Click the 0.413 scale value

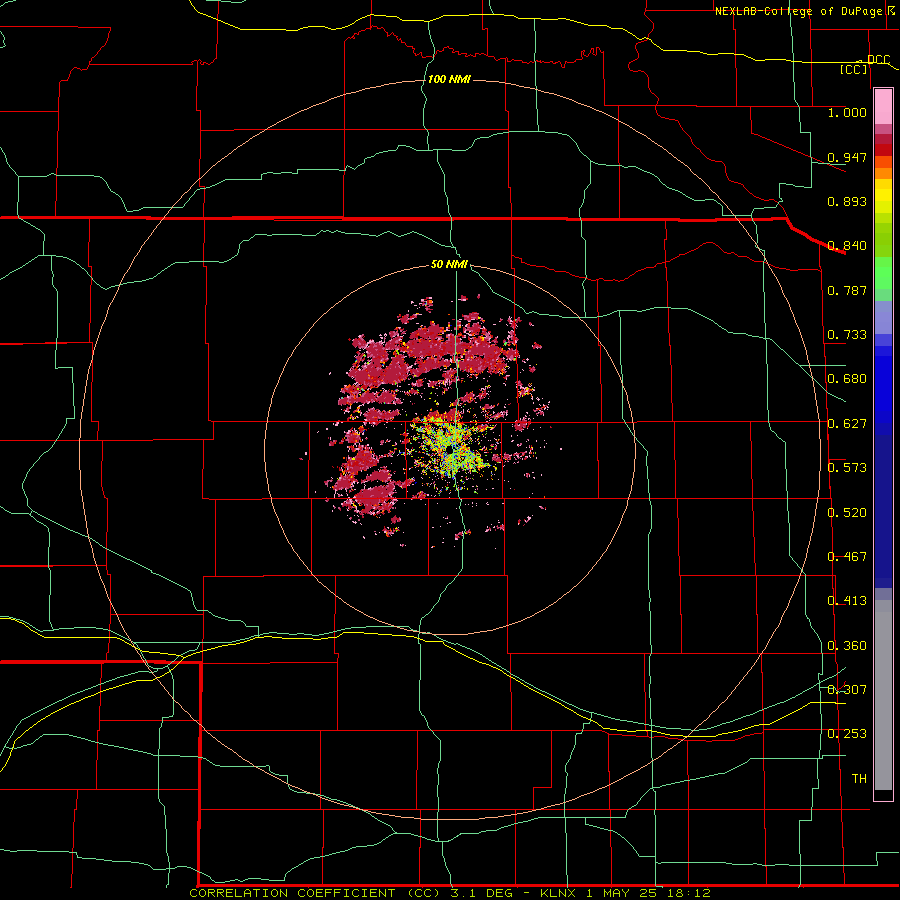pyautogui.click(x=847, y=601)
